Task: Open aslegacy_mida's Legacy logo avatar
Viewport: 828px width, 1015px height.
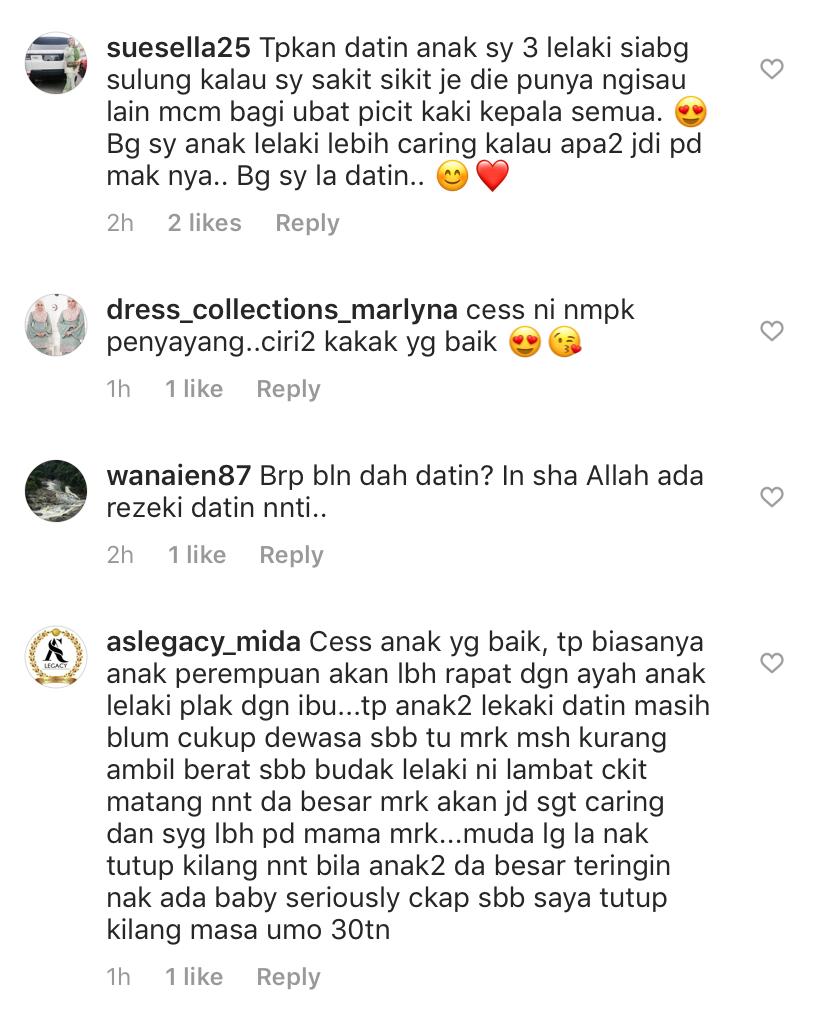Action: (x=56, y=656)
